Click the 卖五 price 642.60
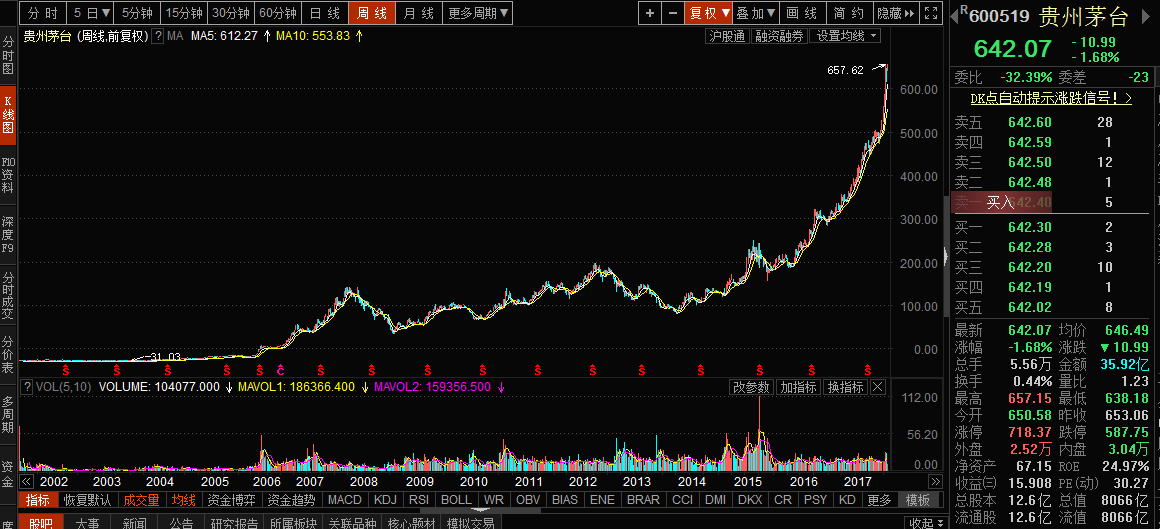Screen dimensions: 1160x529 1030,122
